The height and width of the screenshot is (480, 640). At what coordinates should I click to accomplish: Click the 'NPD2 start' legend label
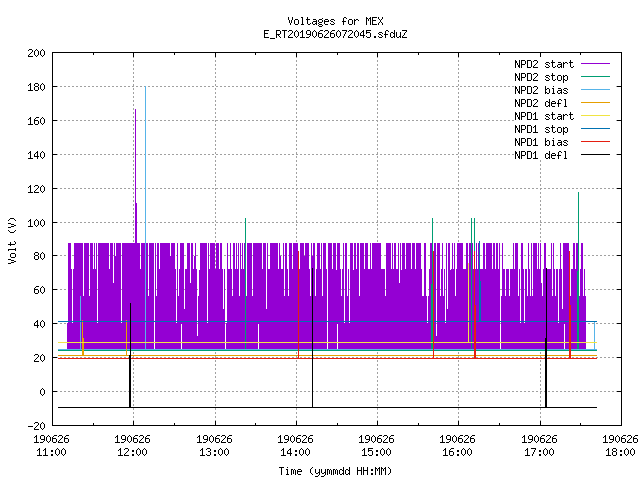pyautogui.click(x=544, y=64)
